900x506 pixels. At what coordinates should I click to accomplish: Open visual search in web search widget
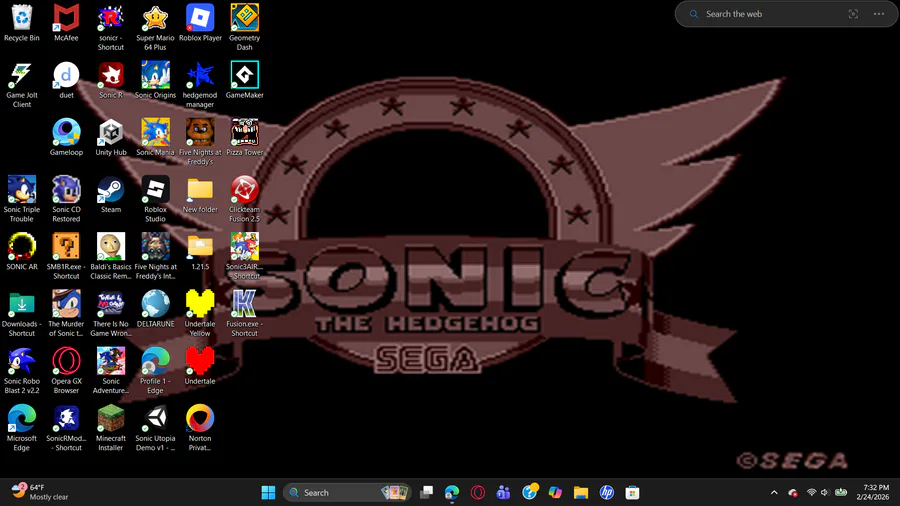(x=853, y=14)
